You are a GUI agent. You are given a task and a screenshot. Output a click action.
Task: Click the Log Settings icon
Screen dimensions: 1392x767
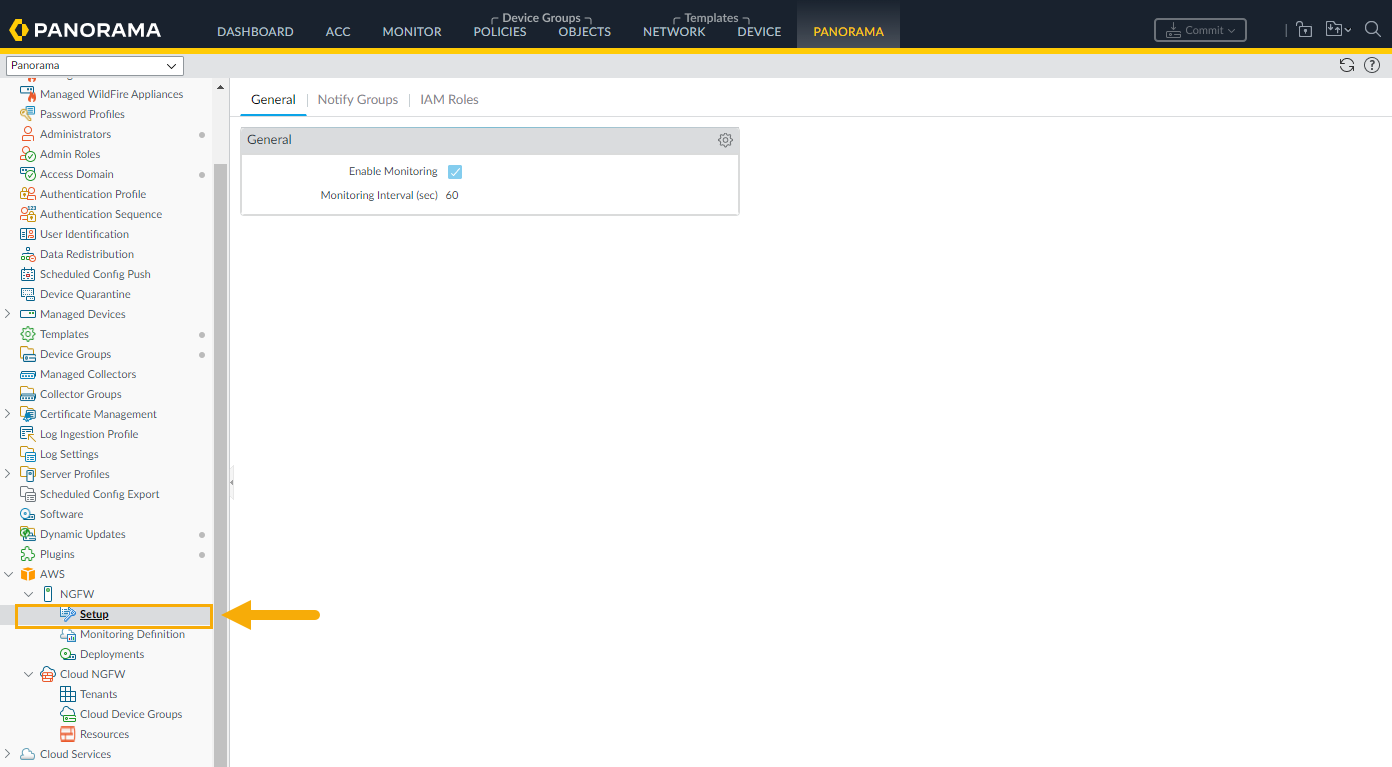tap(28, 454)
